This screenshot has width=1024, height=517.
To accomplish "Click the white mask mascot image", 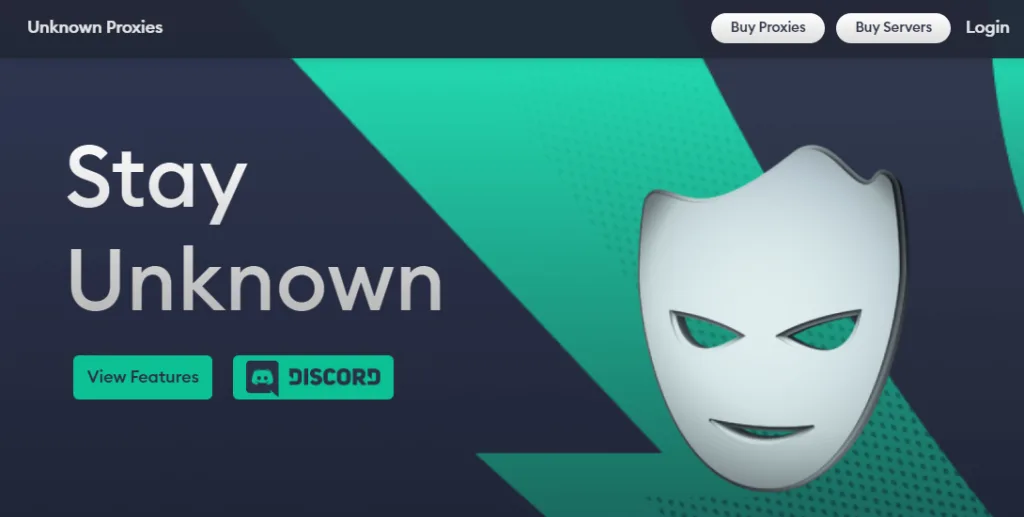I will coord(771,317).
